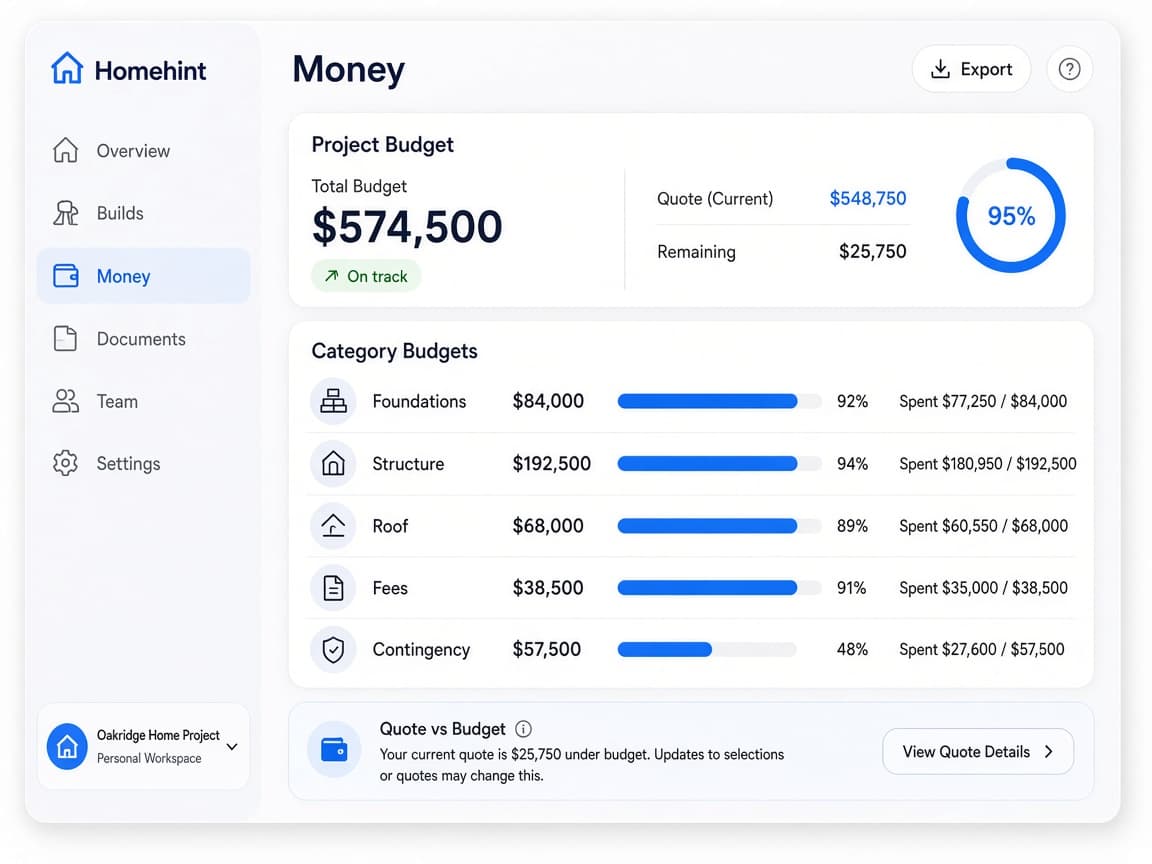Click the Foundations $84,000 budget amount
This screenshot has width=1152, height=864.
click(x=548, y=401)
